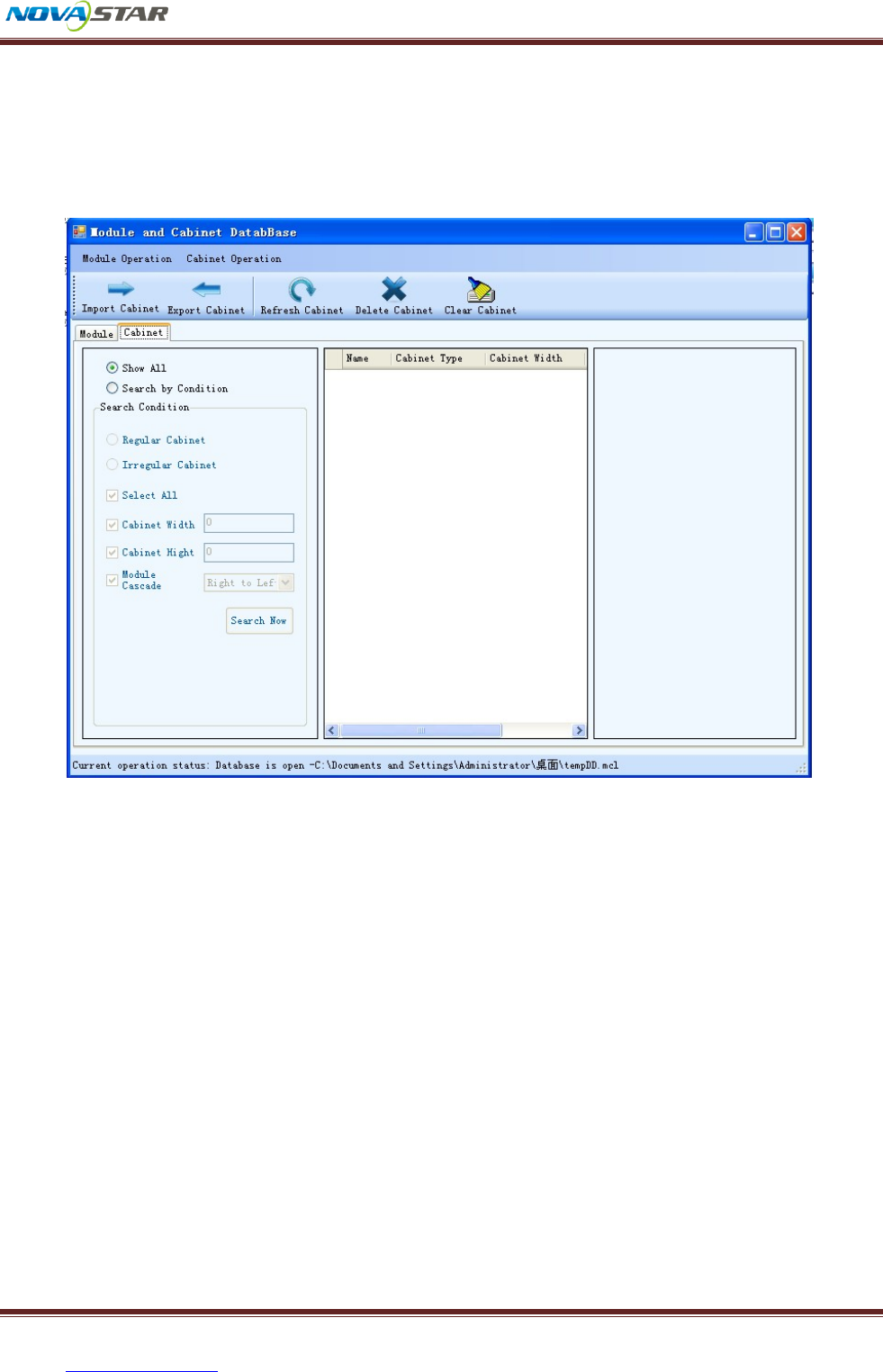
Task: Click the scrollbar's left arrow
Action: 332,730
